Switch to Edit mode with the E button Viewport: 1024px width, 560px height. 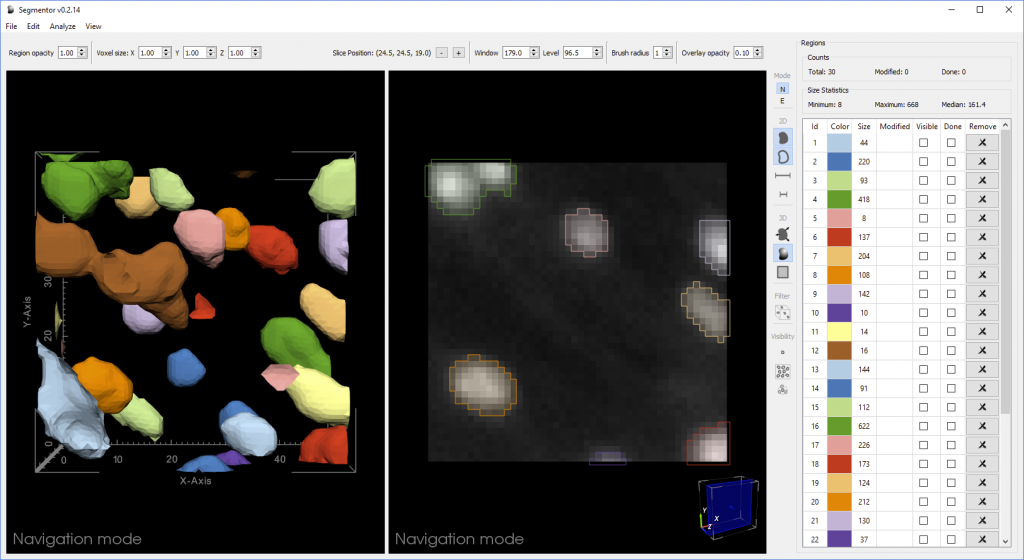[782, 101]
